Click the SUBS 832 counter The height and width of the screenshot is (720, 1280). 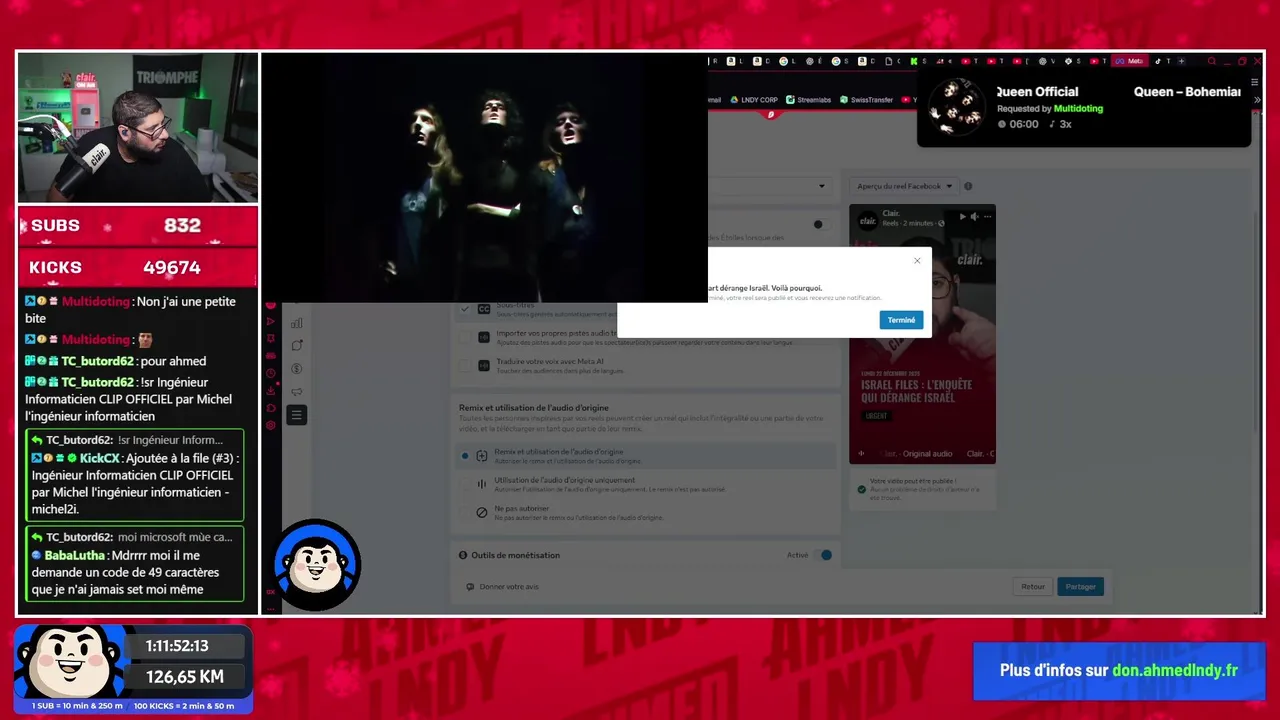point(137,226)
